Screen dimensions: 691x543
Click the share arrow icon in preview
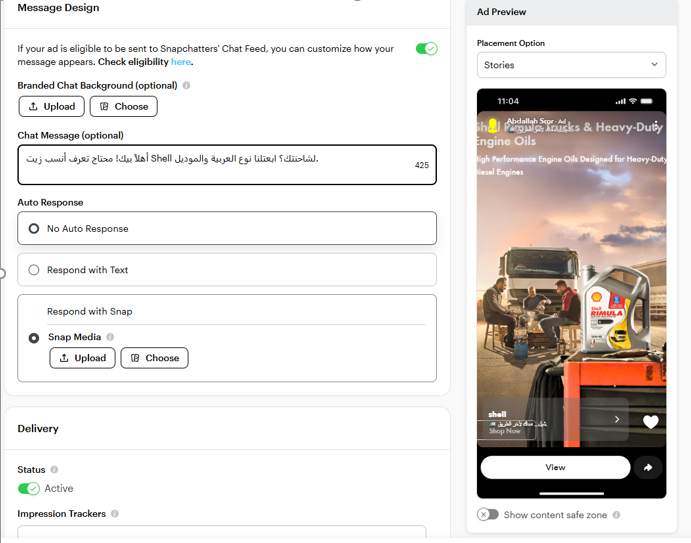(x=648, y=467)
